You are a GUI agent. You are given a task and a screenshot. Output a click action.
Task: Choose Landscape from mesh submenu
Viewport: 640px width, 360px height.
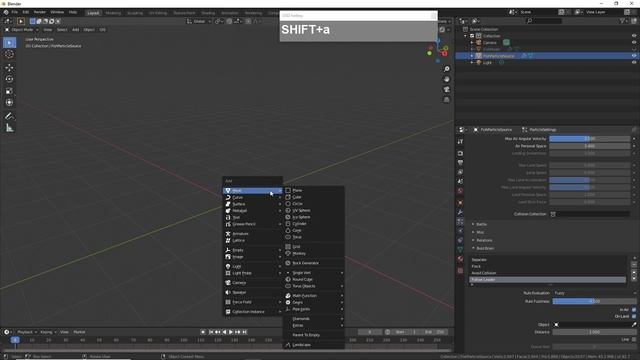[x=314, y=345]
